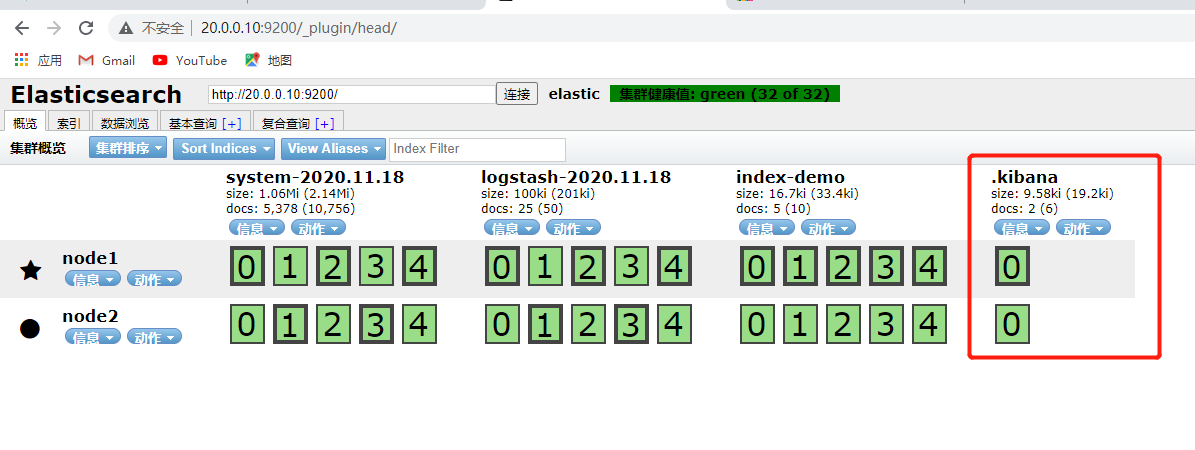Click shard 3 of logstash-2020.11.18 on node1
This screenshot has height=450, width=1195.
630,268
